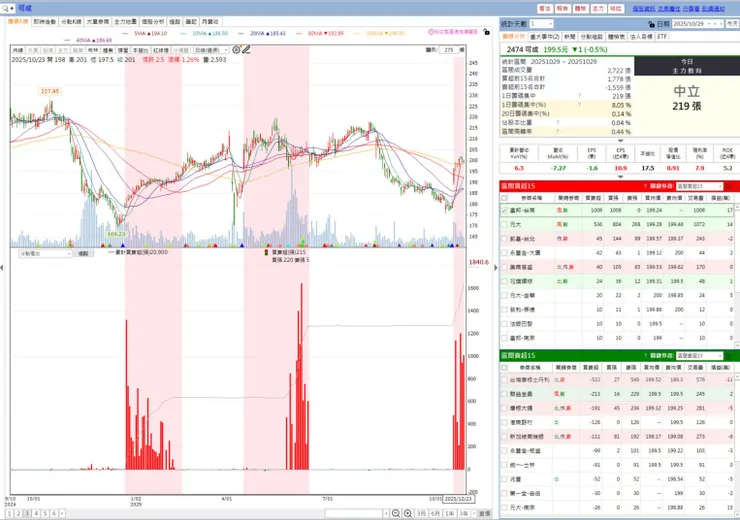Open the 統計天數 dropdown
The image size is (740, 520).
541,24
